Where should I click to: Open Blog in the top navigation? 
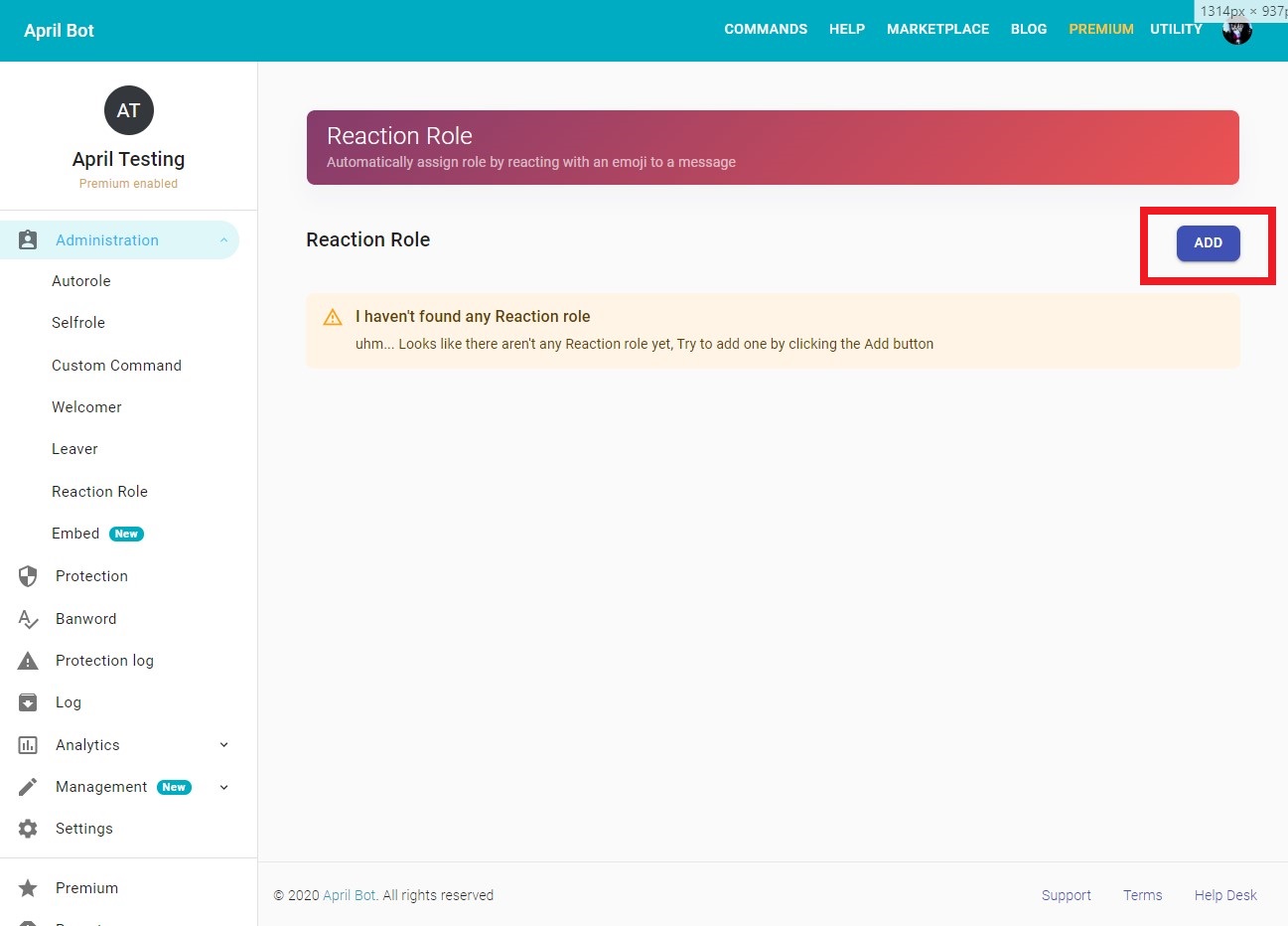click(1029, 30)
